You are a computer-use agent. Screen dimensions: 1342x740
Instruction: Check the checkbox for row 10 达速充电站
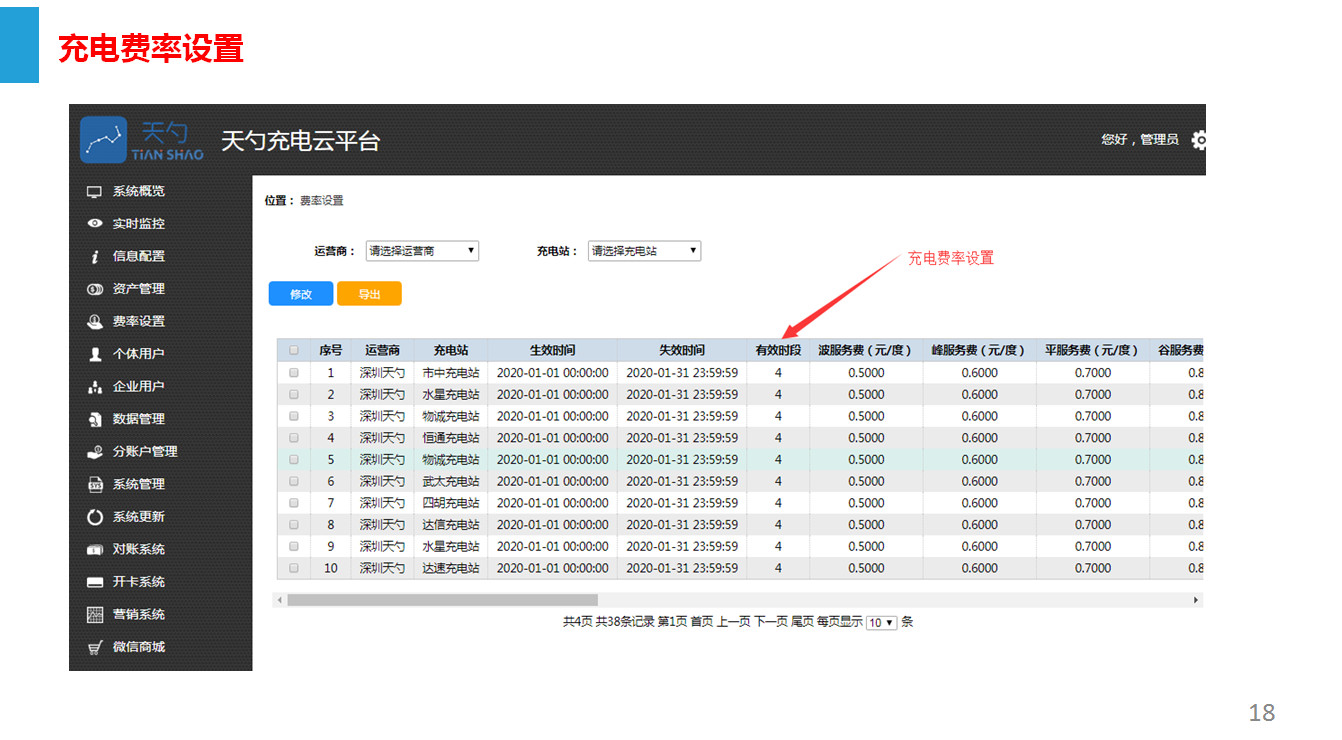294,568
